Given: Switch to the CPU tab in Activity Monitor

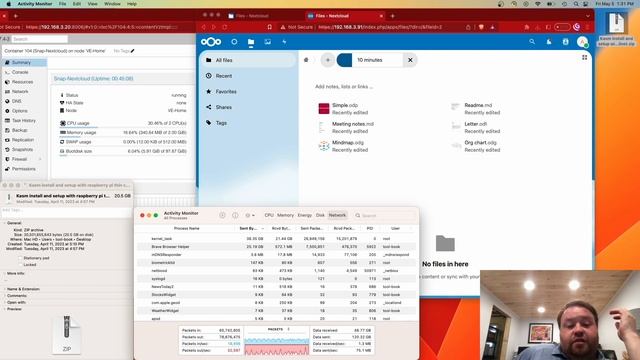Looking at the screenshot, I should tap(269, 215).
